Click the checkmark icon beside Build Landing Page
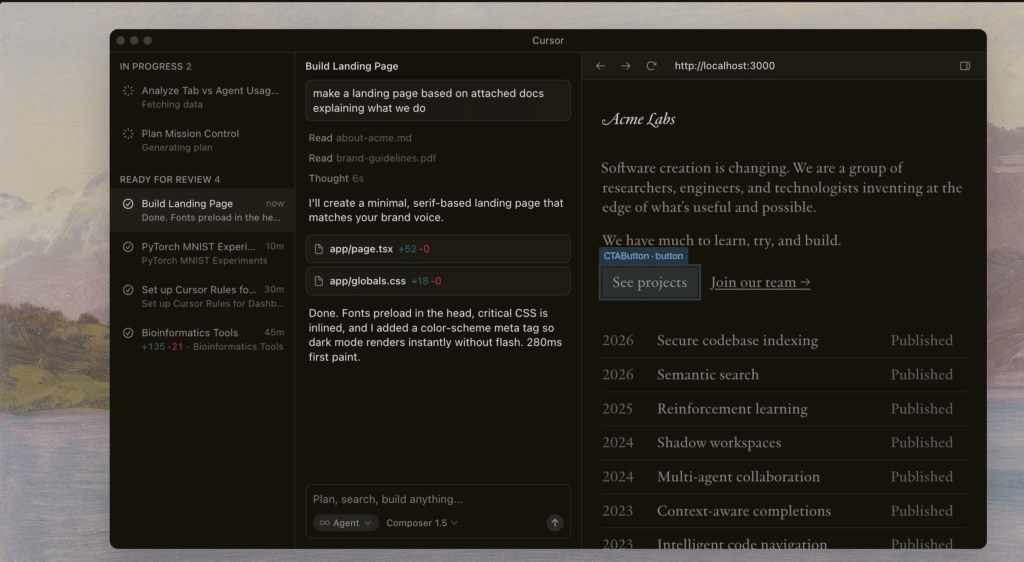The width and height of the screenshot is (1024, 562). tap(128, 204)
